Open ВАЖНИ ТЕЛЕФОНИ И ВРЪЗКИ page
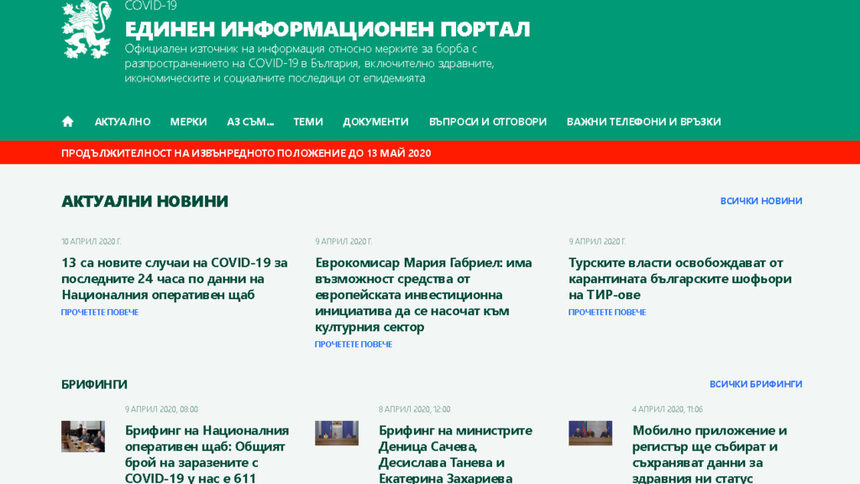This screenshot has height=484, width=860. 643,122
